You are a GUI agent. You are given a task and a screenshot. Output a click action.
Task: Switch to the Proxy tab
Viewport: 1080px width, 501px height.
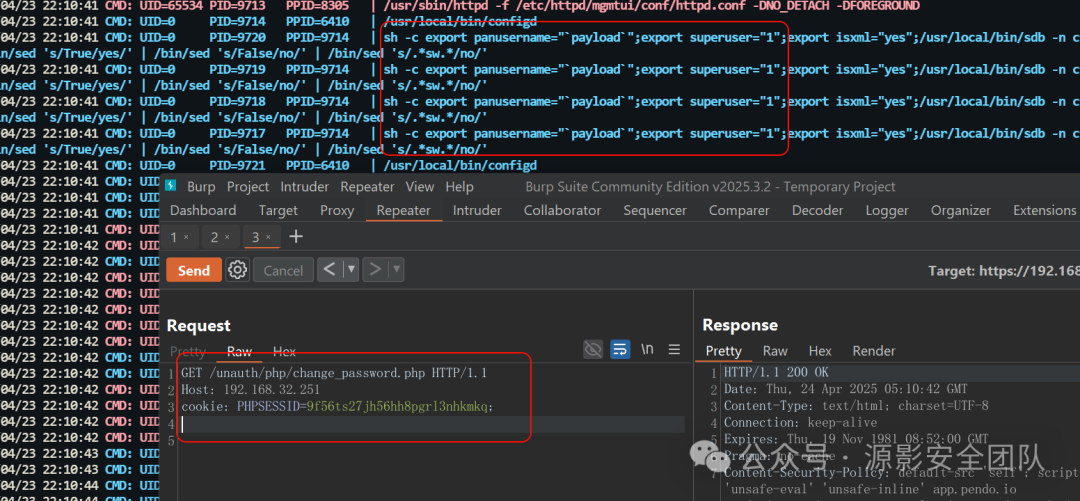337,210
